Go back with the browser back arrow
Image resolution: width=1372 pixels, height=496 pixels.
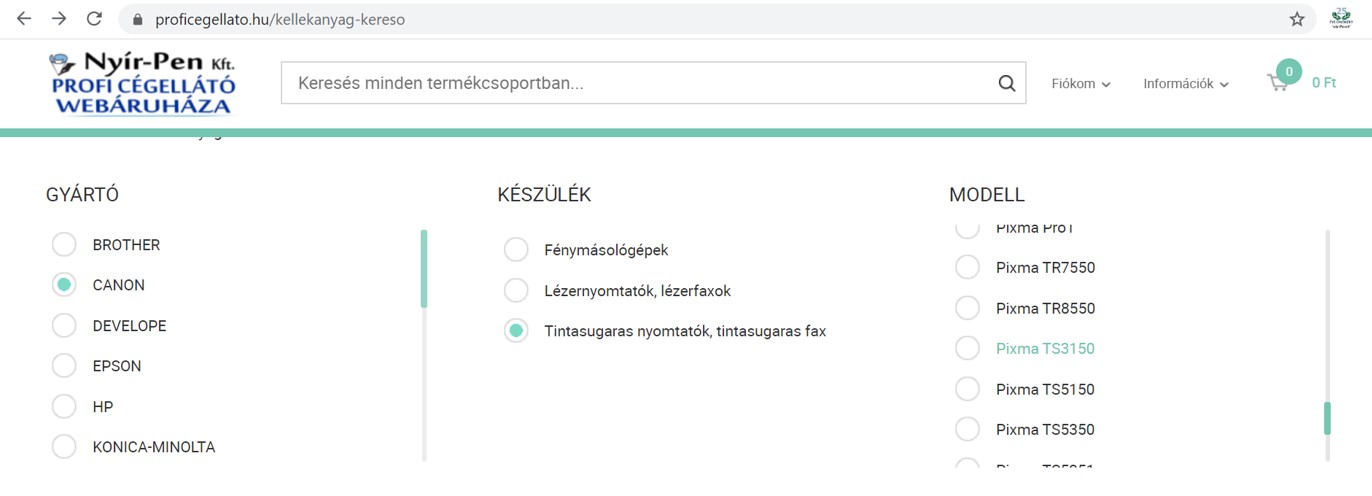coord(24,19)
